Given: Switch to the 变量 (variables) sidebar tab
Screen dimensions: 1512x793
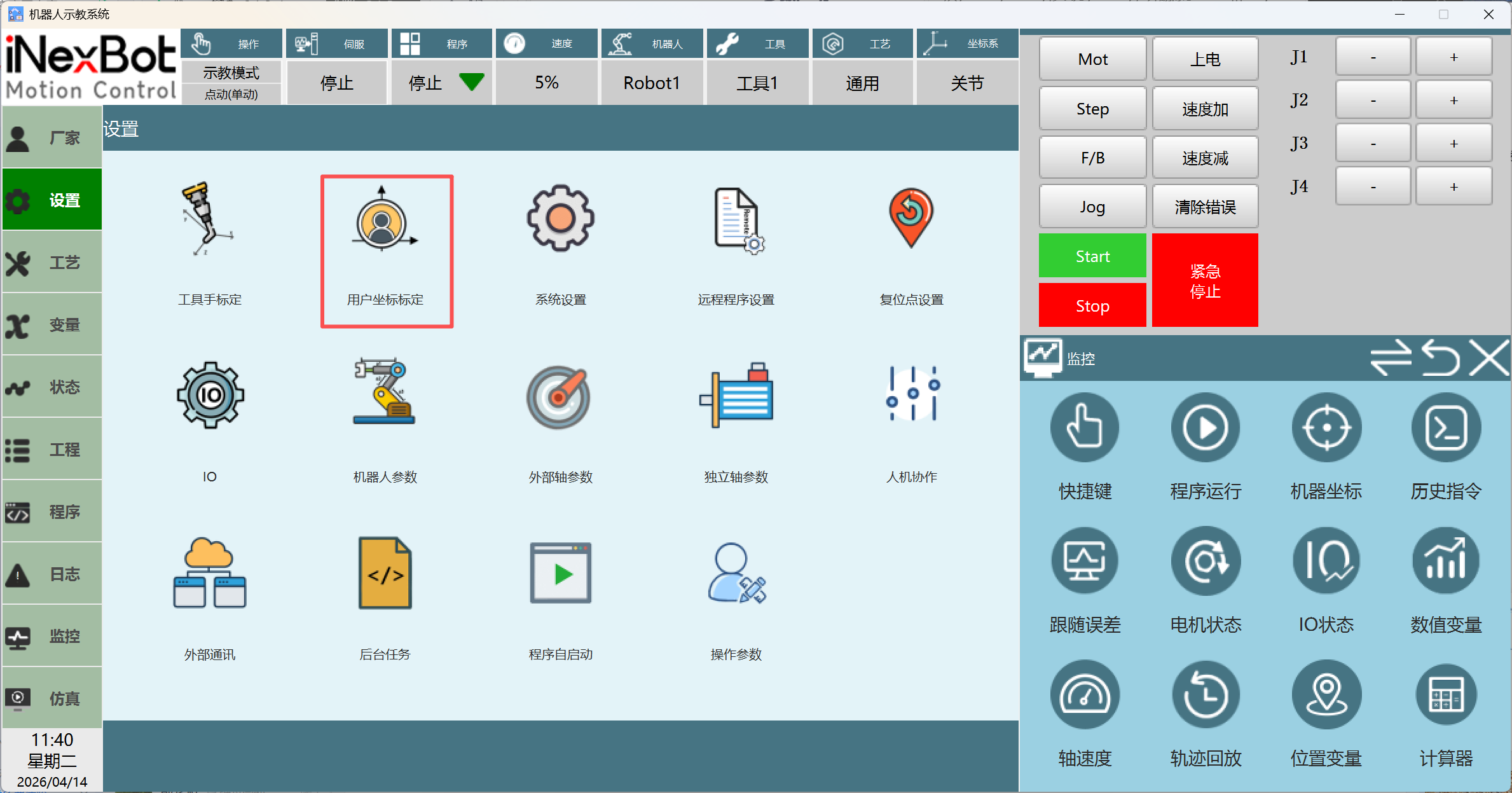Looking at the screenshot, I should tap(52, 325).
